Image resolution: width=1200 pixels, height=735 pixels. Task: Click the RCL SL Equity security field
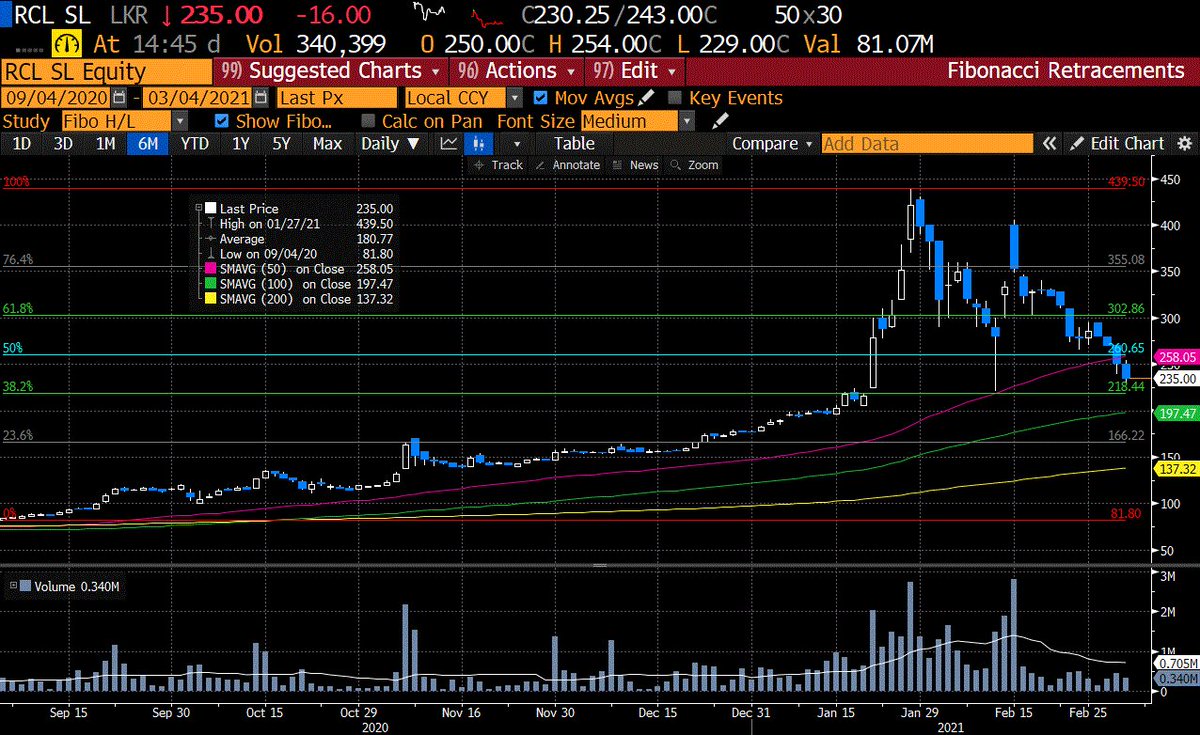[106, 71]
